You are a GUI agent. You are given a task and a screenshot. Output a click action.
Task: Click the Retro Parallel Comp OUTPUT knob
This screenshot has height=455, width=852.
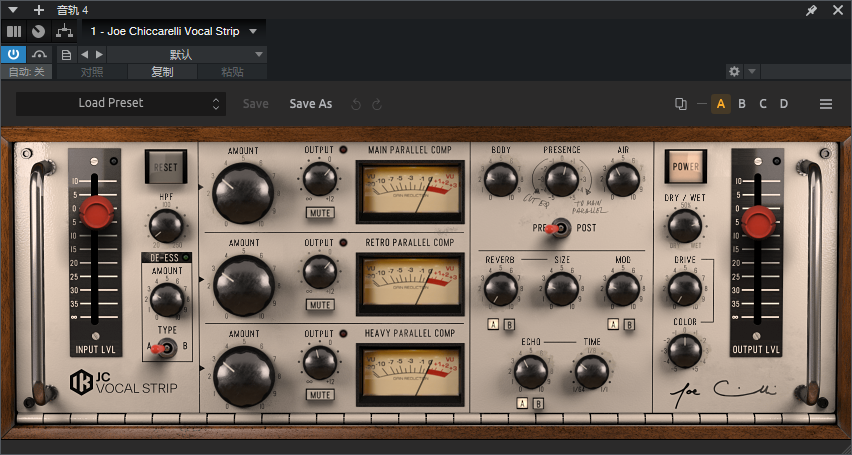(320, 271)
